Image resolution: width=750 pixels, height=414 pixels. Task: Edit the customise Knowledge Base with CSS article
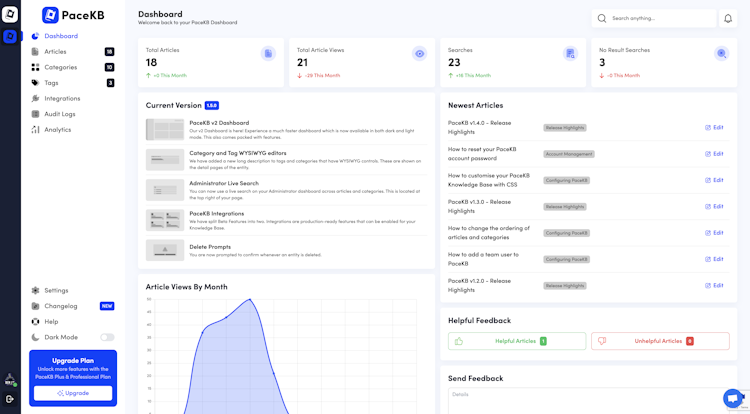pyautogui.click(x=714, y=180)
